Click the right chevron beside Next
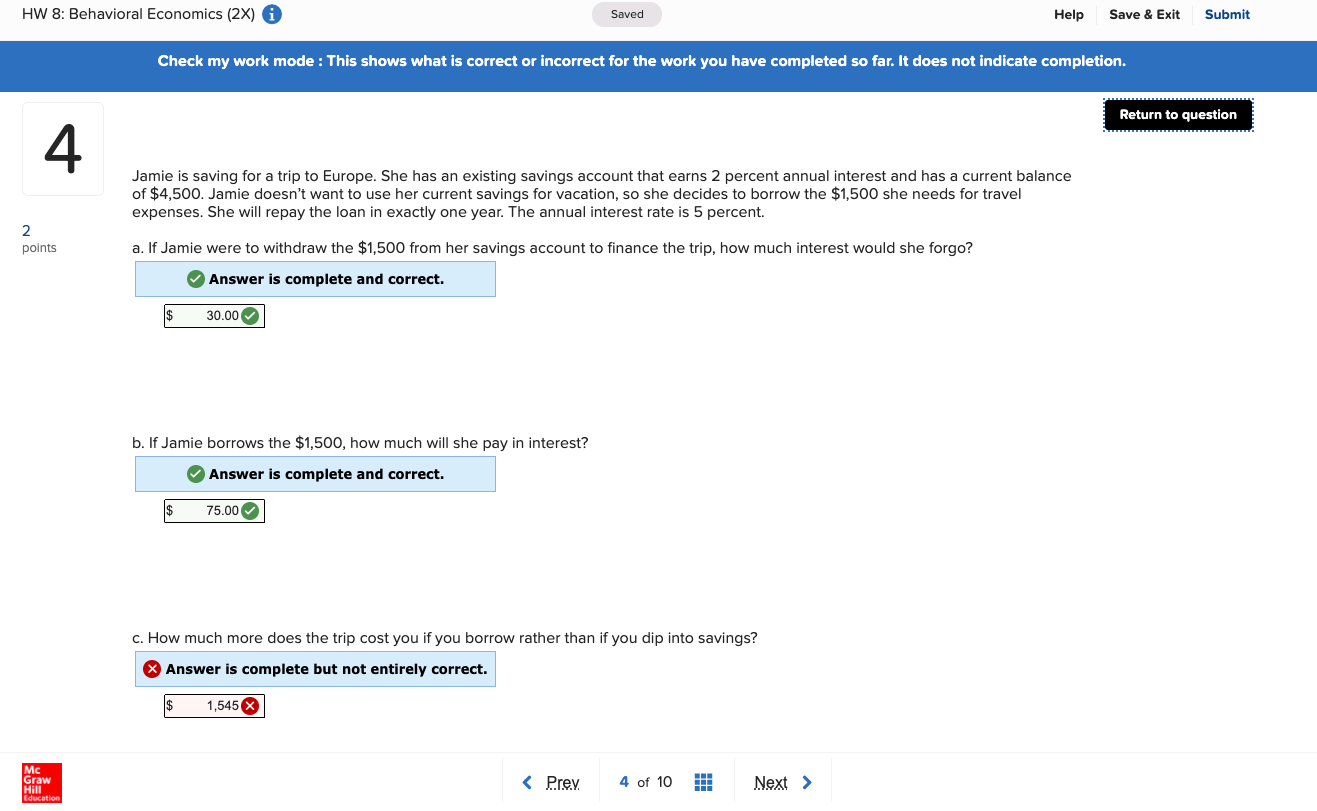Viewport: 1317px width, 811px height. click(x=806, y=782)
